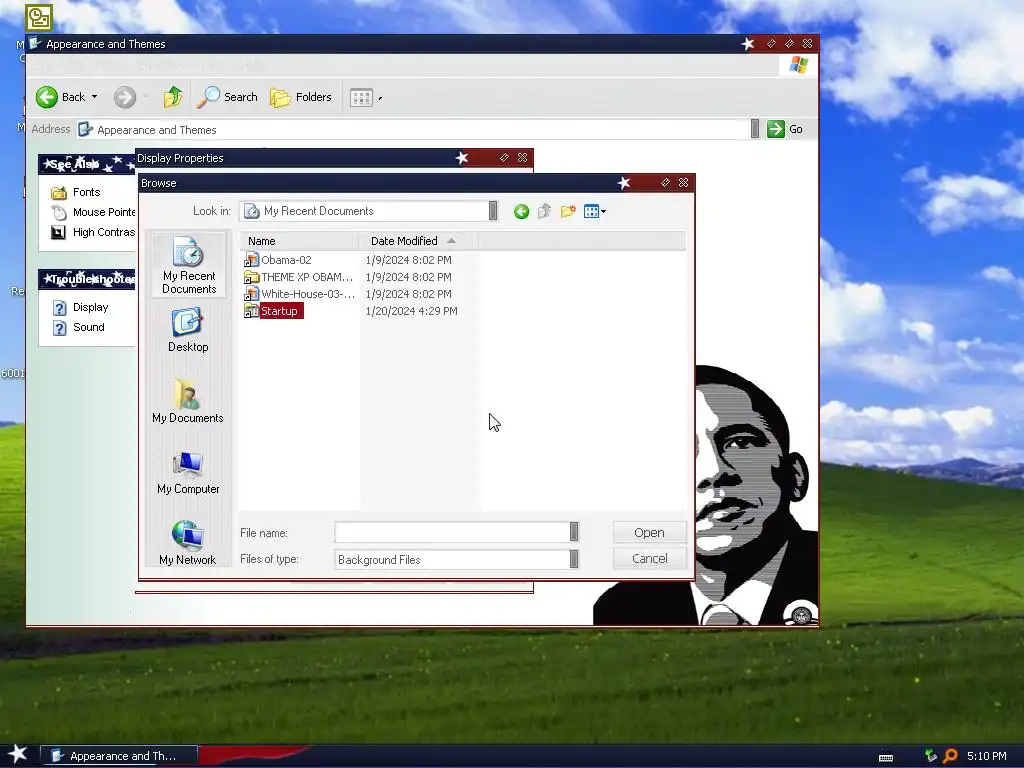This screenshot has height=768, width=1024.
Task: Click the tray network connection icon
Action: tap(931, 756)
